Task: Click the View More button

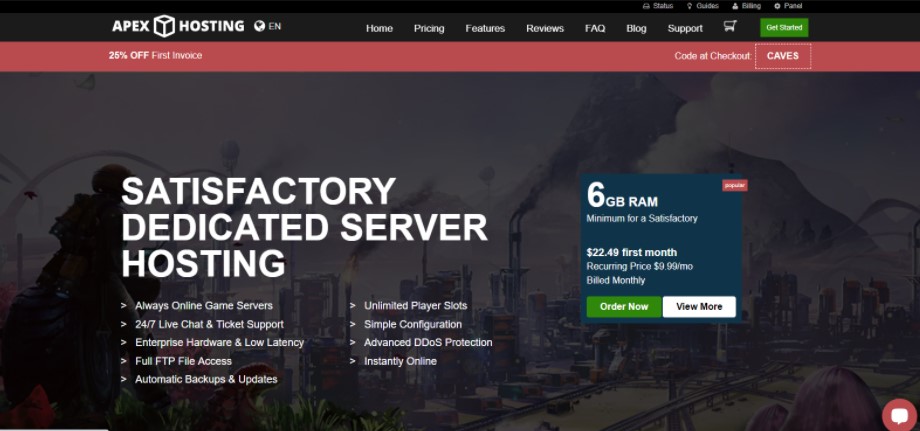Action: [x=699, y=307]
